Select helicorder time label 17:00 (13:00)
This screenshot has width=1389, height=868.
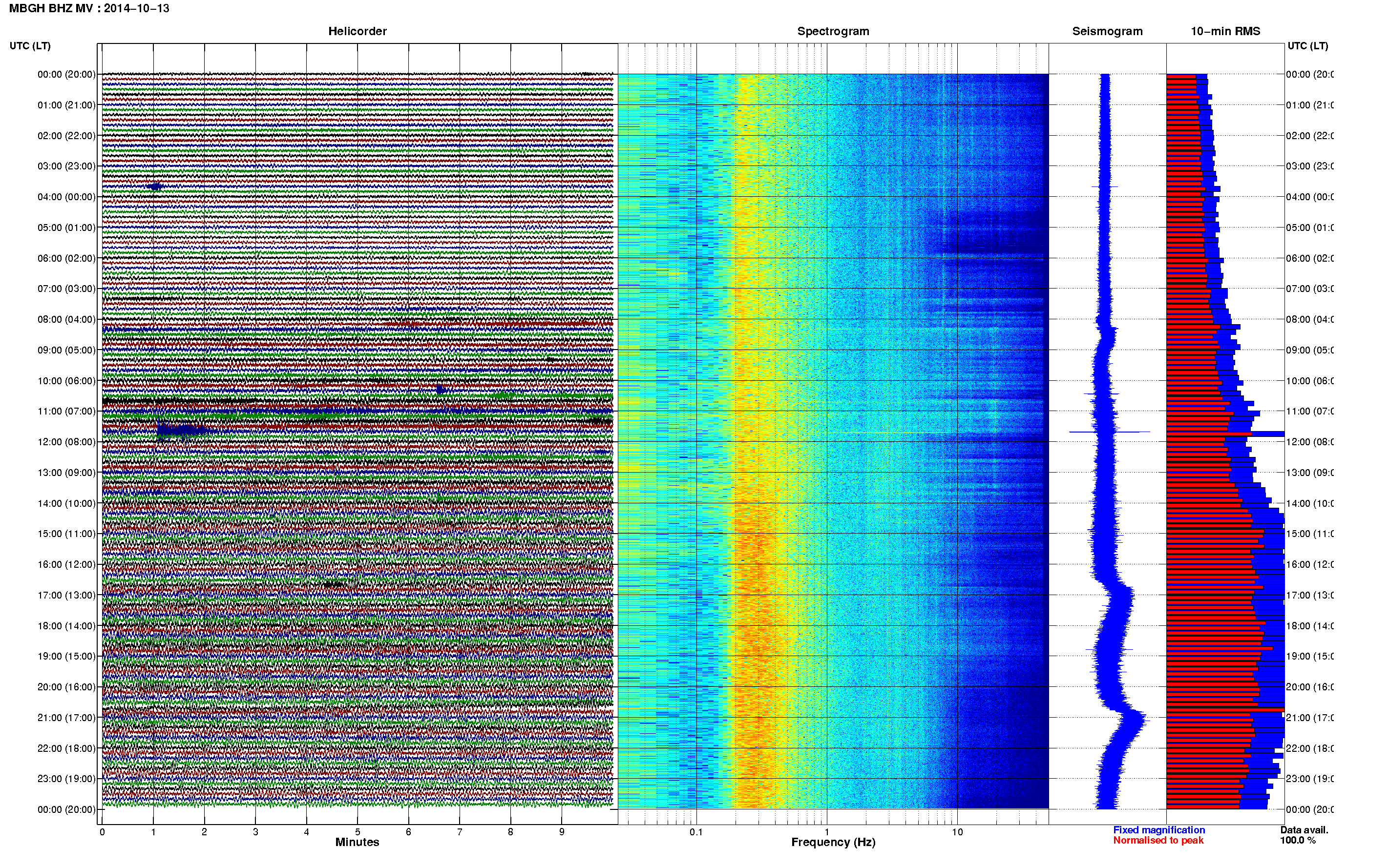pos(66,595)
